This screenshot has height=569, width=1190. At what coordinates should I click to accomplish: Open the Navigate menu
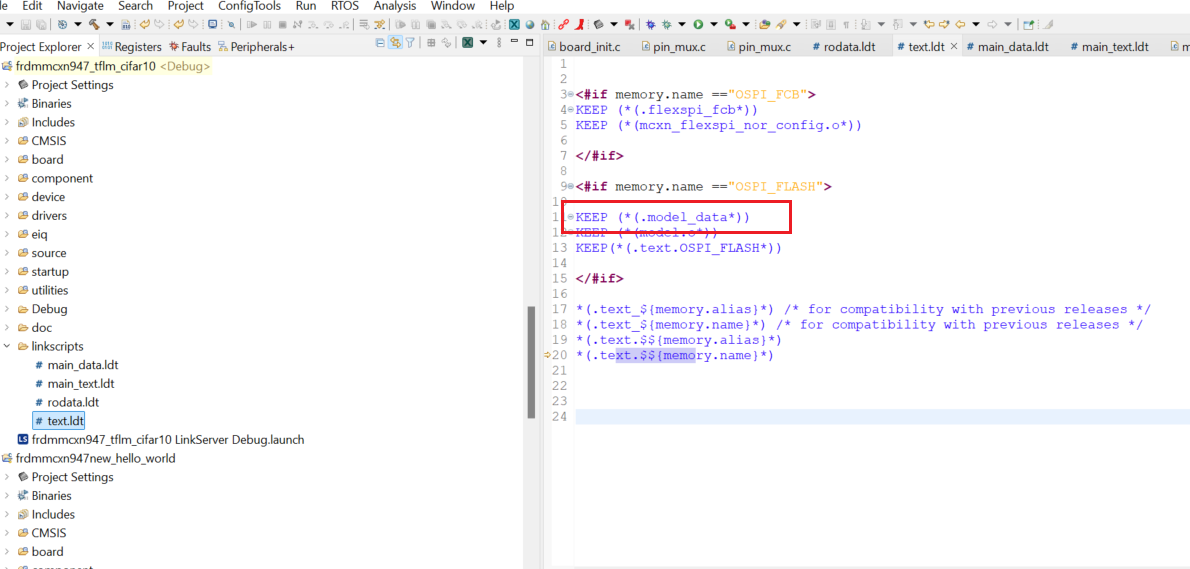(80, 5)
